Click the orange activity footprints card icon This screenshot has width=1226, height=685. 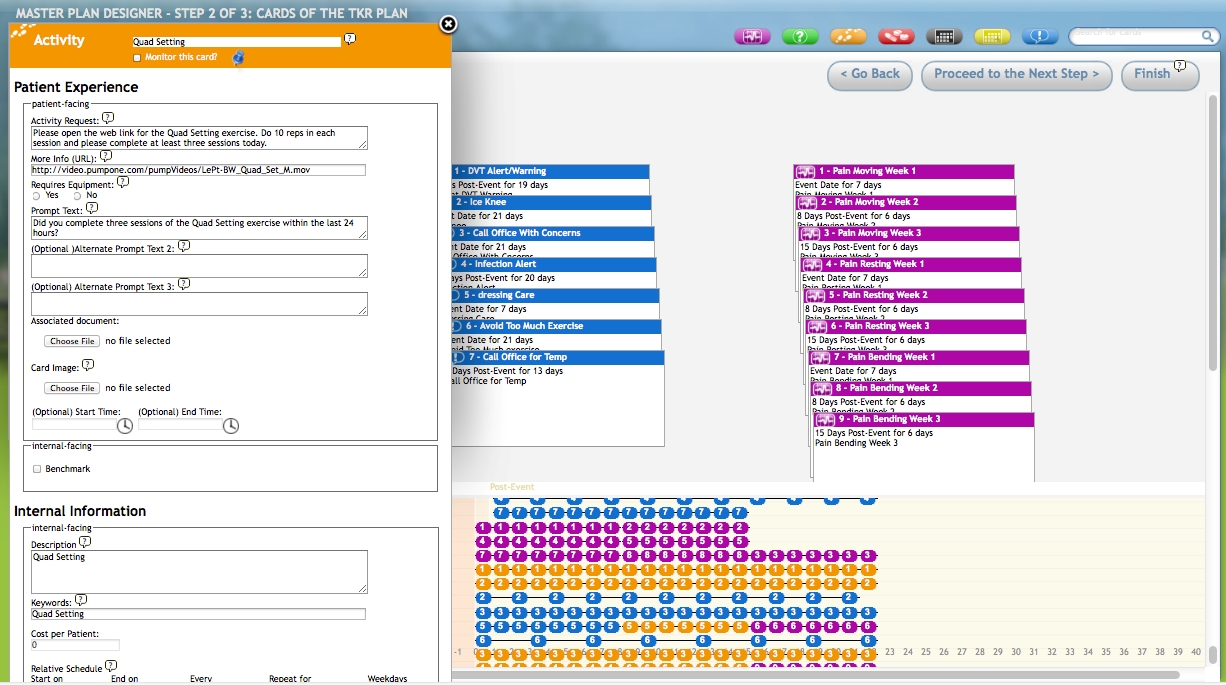tap(848, 37)
